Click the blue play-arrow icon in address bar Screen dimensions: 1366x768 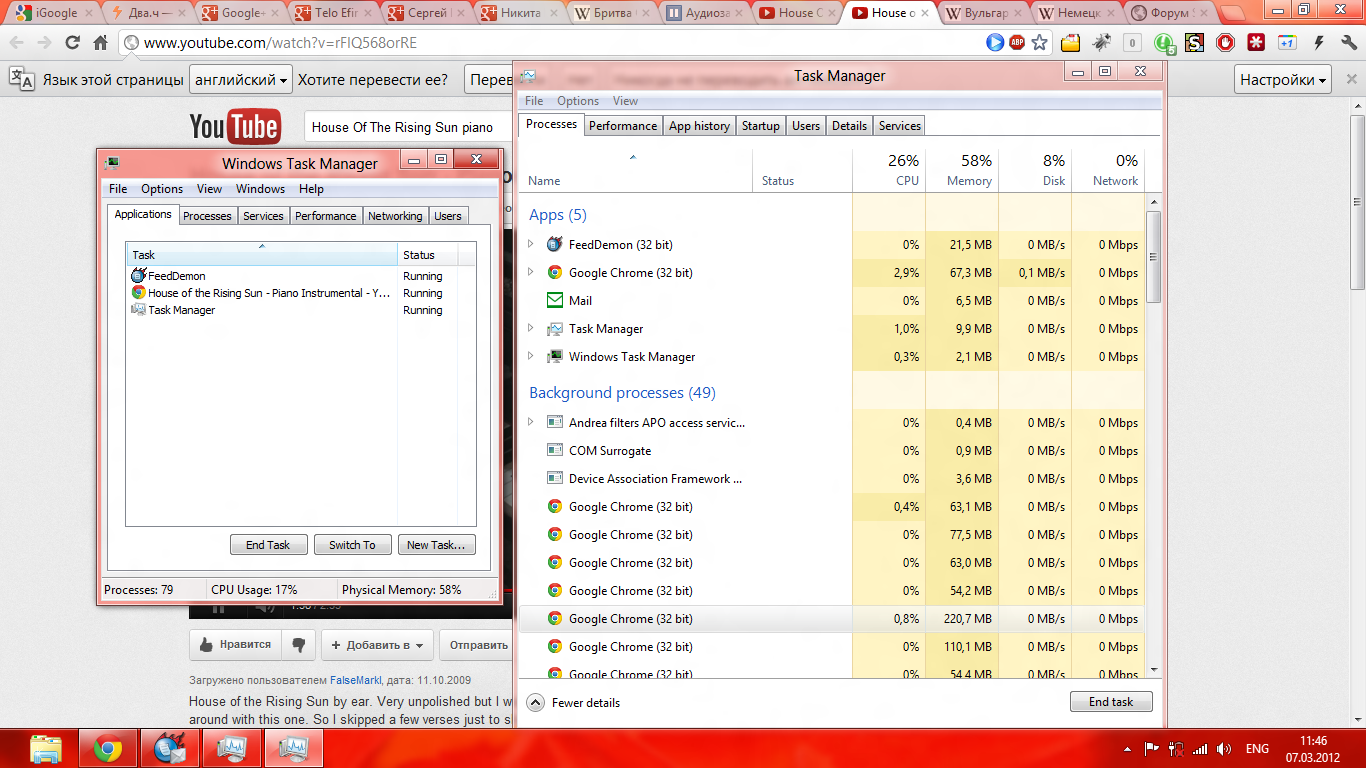tap(995, 43)
